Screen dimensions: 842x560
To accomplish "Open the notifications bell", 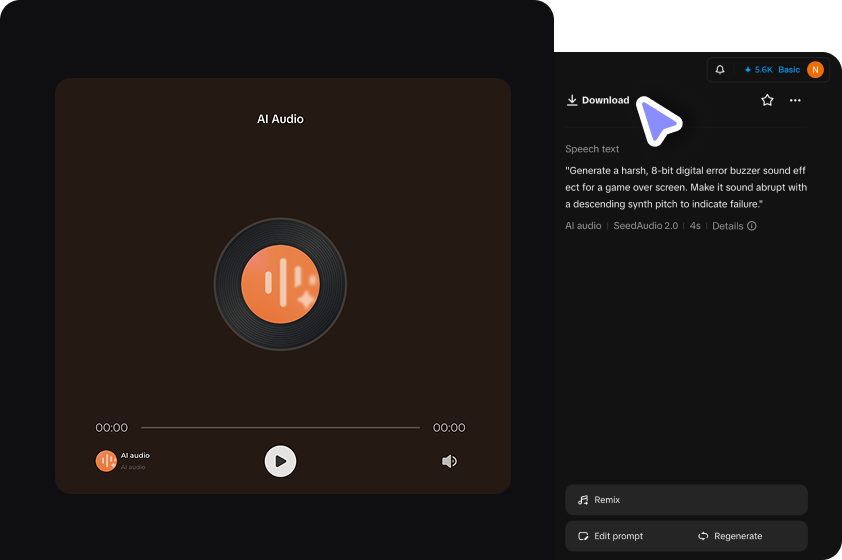I will [720, 70].
